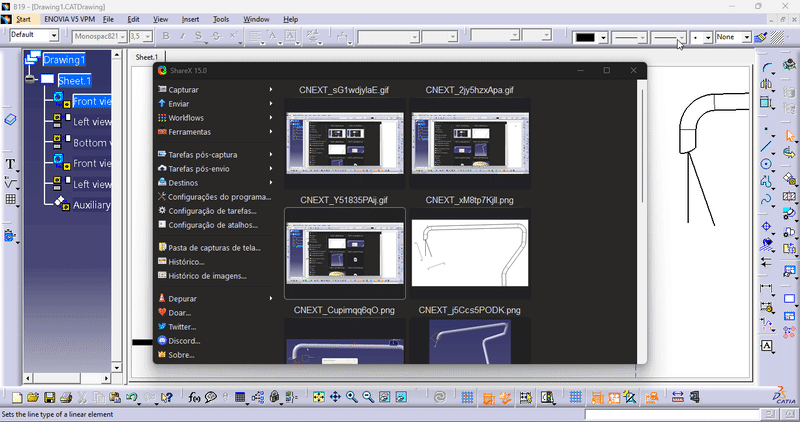Click the Frame boxed A icon in the right toolbar

coord(766,346)
